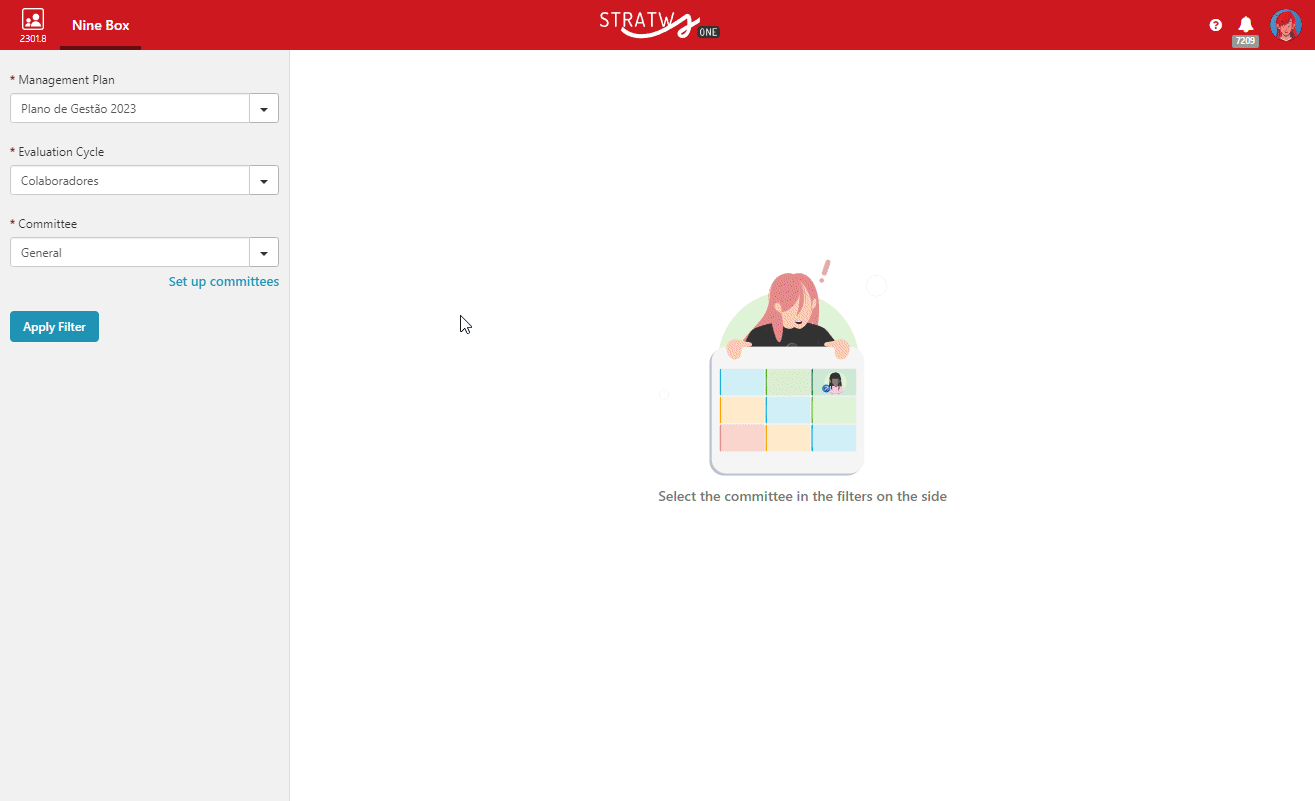Open the Set up committees link

click(x=224, y=282)
